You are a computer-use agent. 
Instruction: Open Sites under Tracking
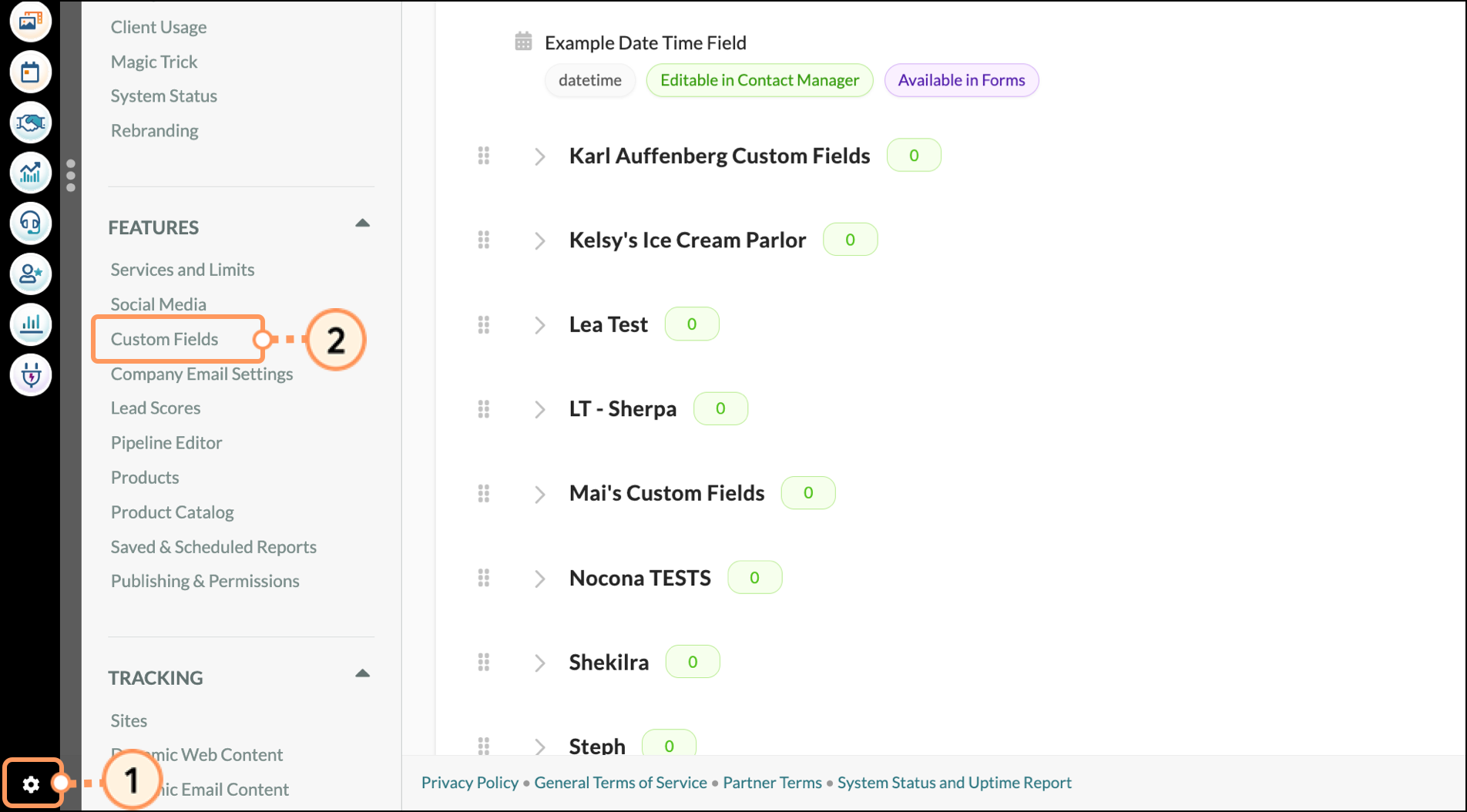(129, 721)
